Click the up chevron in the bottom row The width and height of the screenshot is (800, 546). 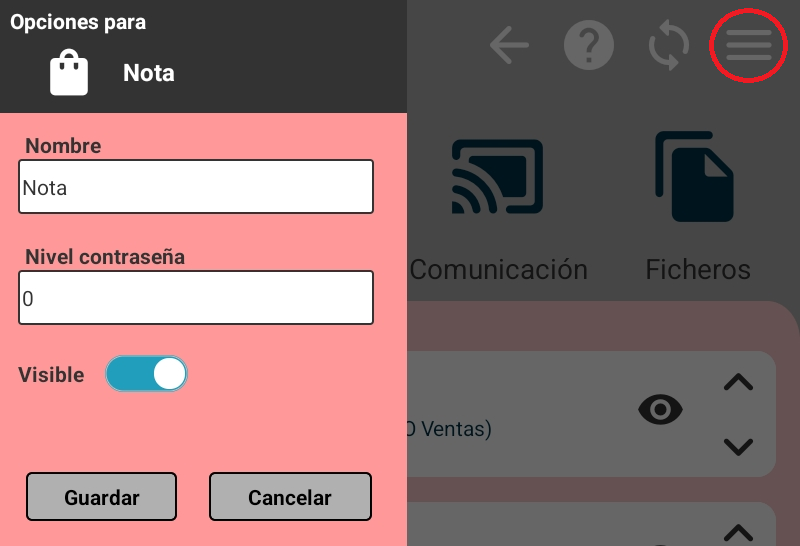click(x=738, y=533)
